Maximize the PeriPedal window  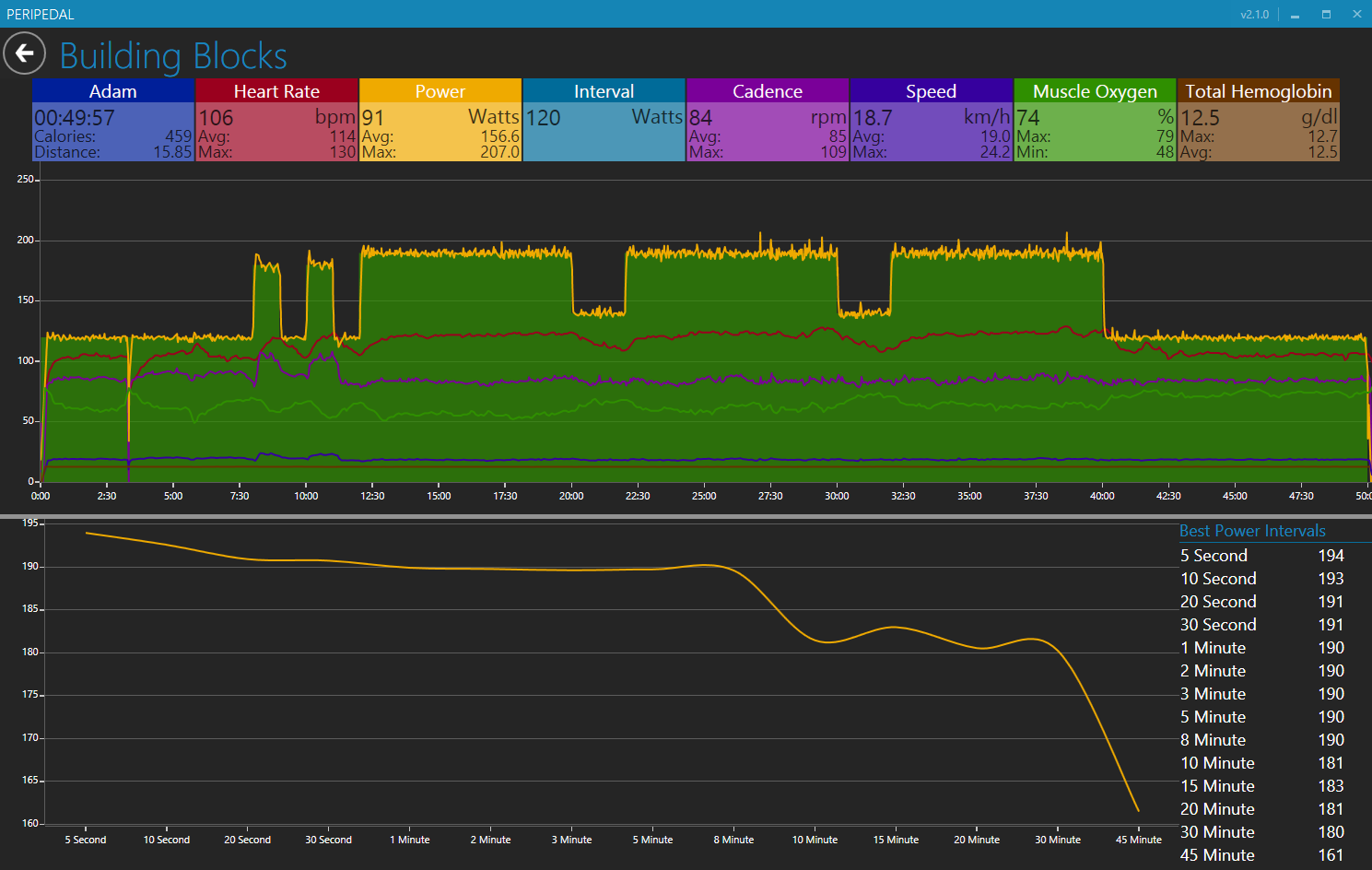[x=1326, y=15]
